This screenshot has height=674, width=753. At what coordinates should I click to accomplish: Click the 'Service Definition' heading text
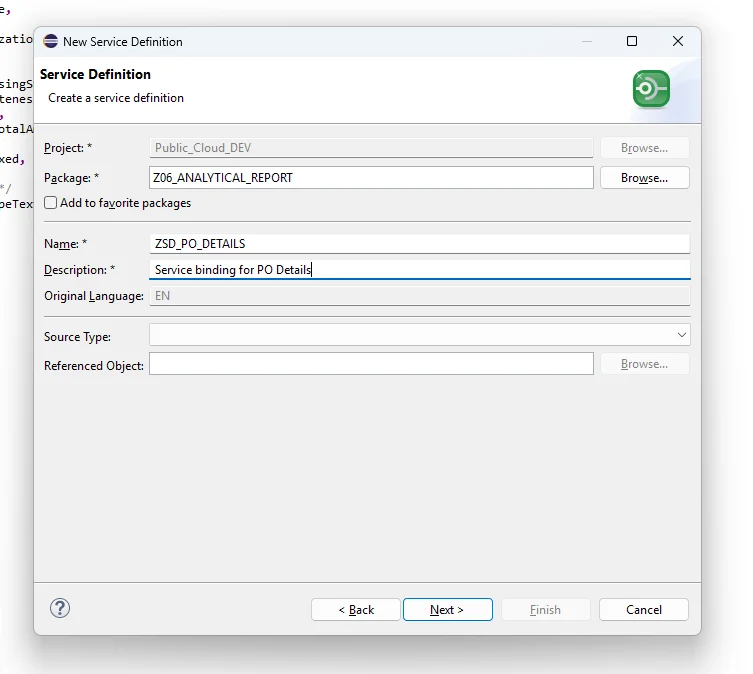tap(95, 74)
